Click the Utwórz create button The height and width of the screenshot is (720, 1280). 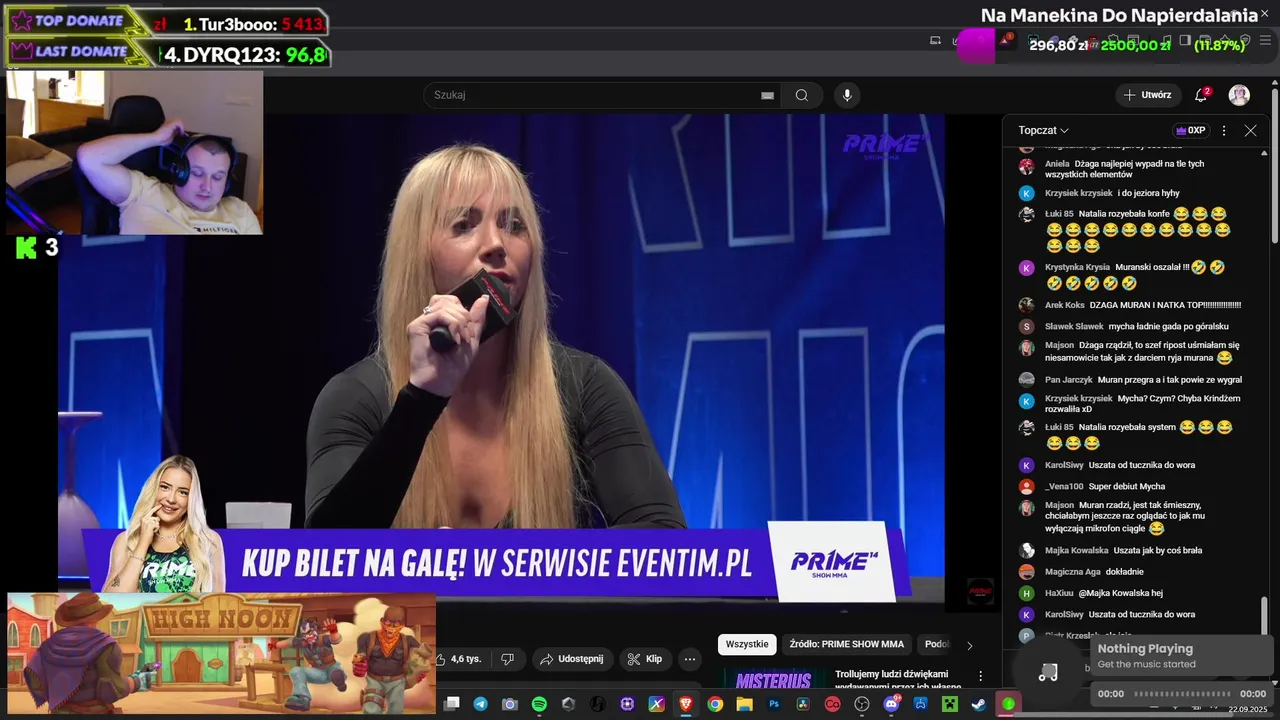point(1147,95)
